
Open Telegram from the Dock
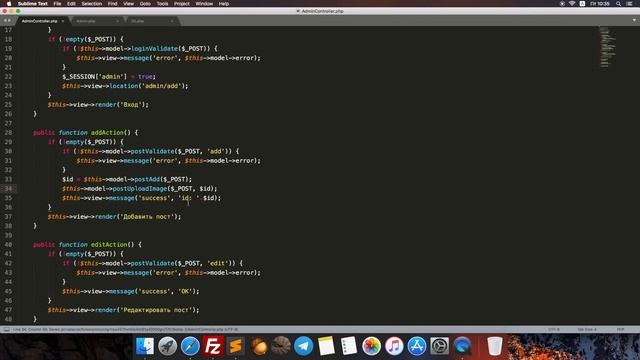pos(304,346)
